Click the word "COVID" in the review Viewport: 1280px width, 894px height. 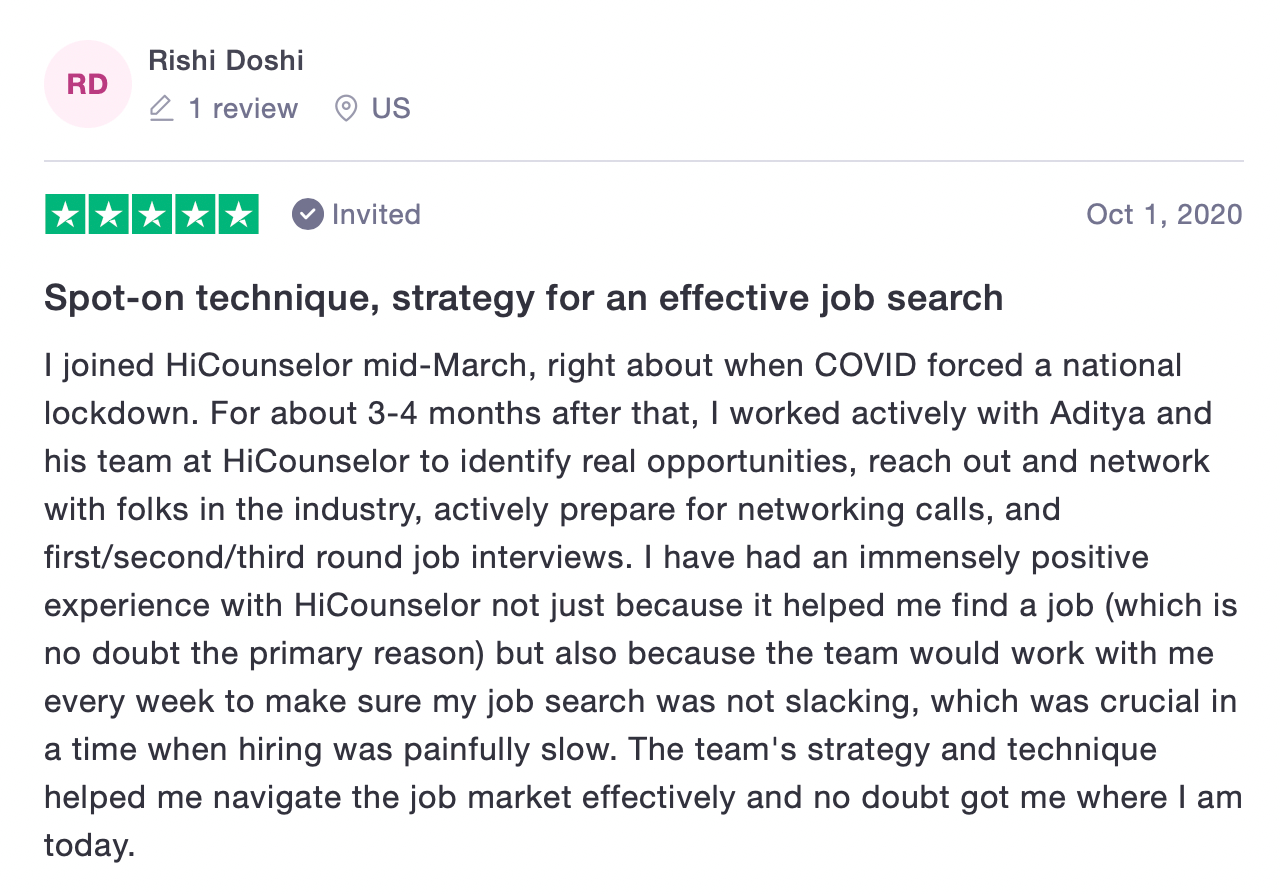tap(866, 365)
